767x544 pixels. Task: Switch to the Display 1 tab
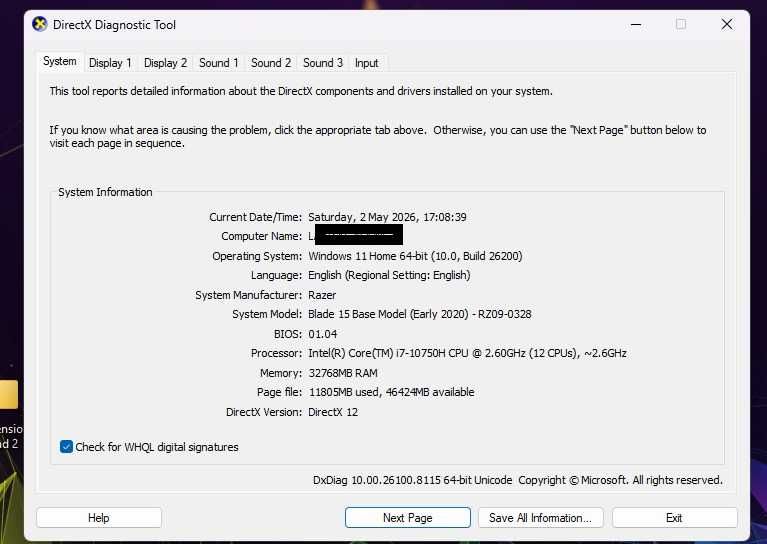click(110, 63)
